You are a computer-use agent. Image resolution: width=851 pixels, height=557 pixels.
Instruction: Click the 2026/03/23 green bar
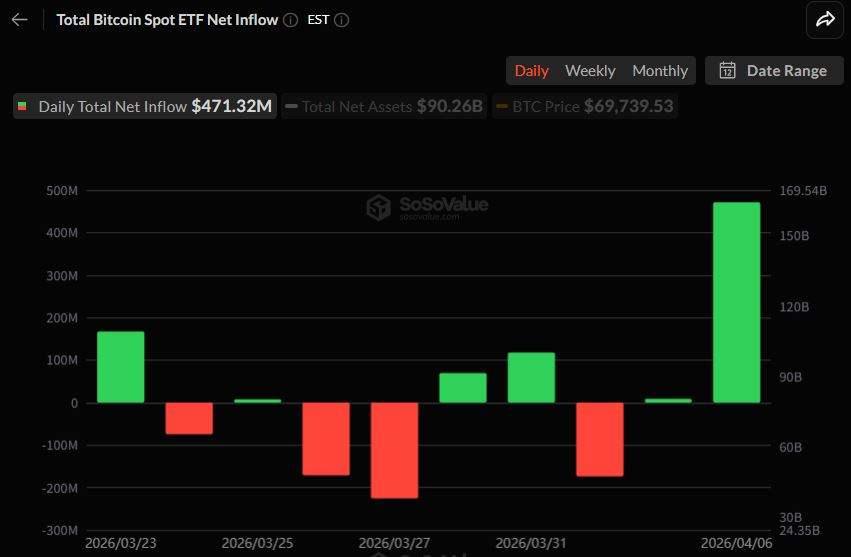[x=121, y=367]
